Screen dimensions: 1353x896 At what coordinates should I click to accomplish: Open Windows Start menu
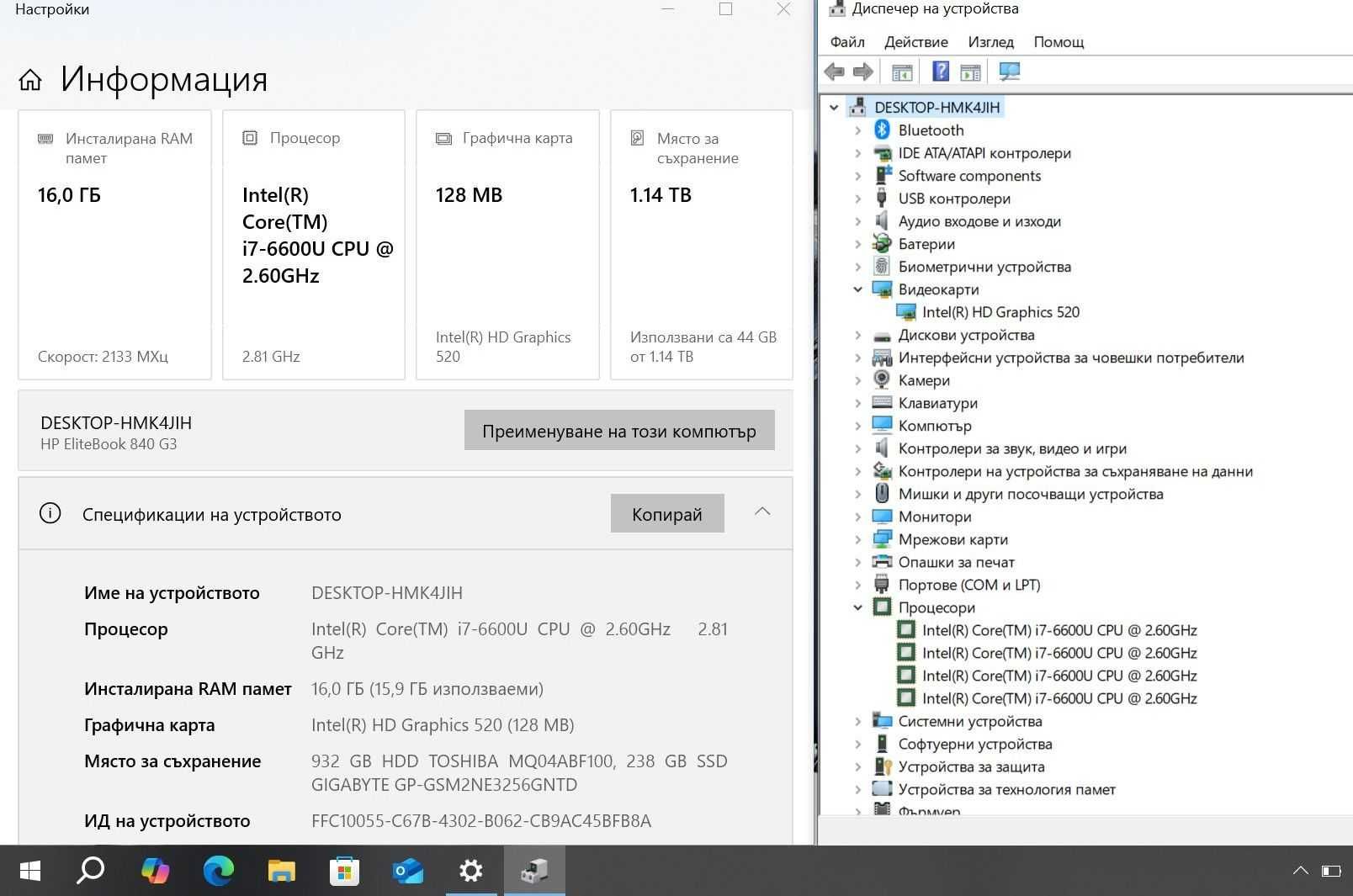coord(29,871)
